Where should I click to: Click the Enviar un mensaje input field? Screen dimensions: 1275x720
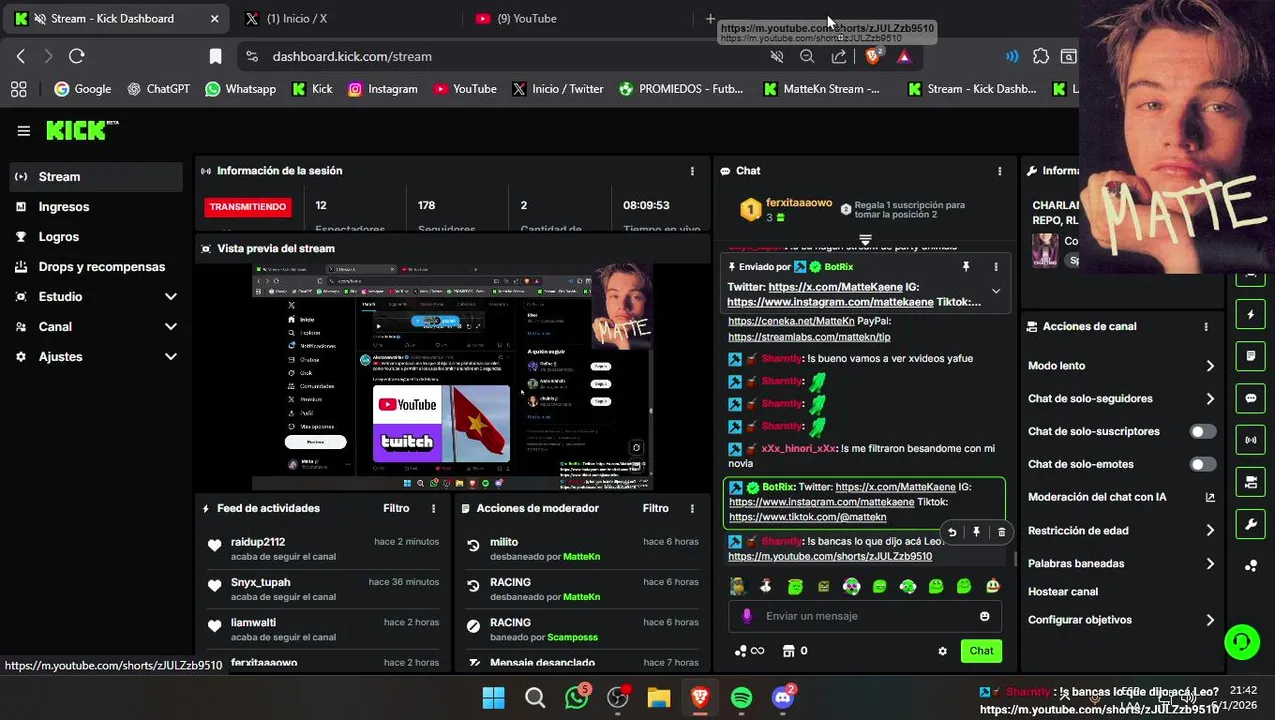865,616
